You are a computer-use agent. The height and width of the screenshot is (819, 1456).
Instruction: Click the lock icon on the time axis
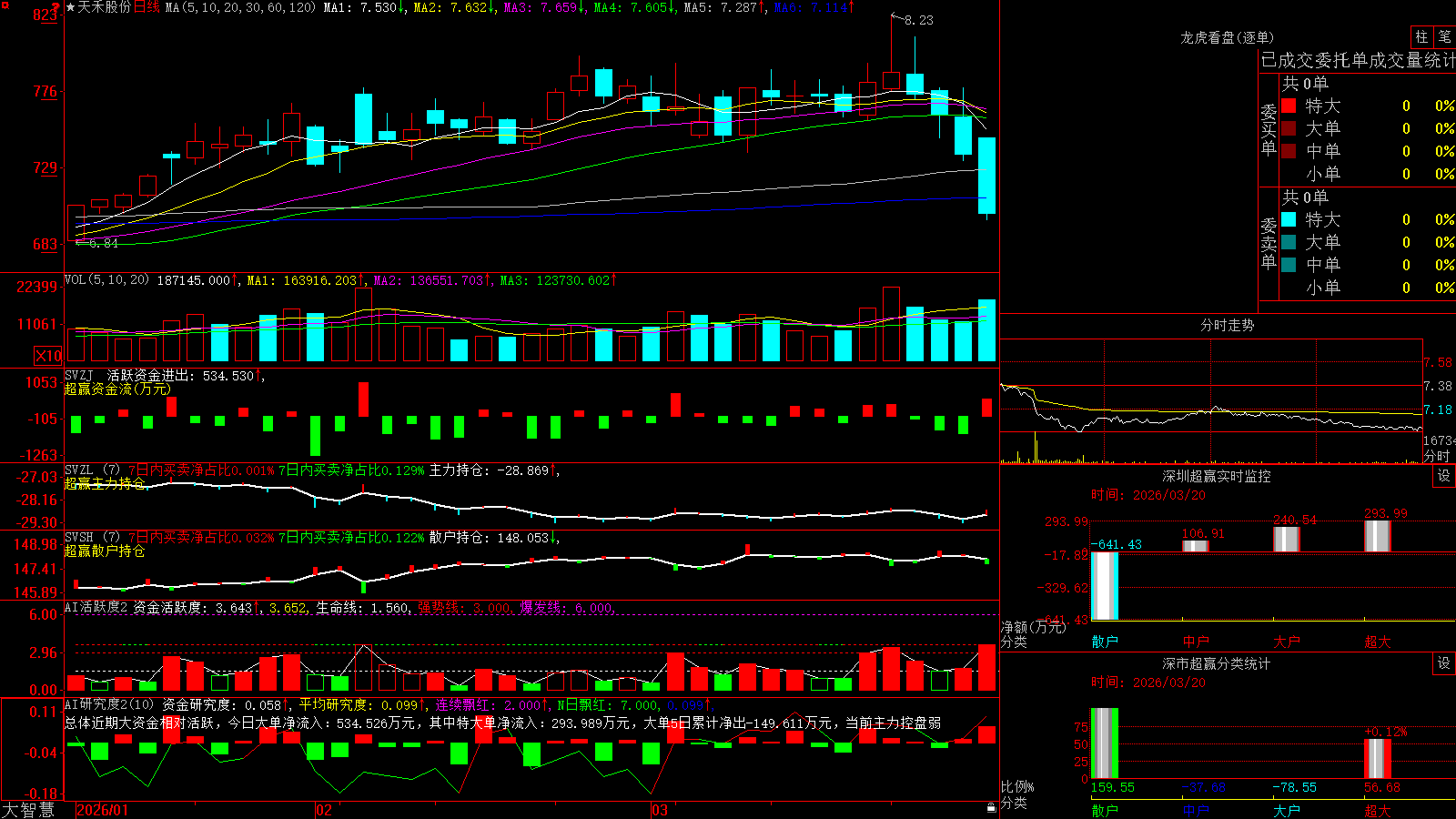tap(991, 808)
